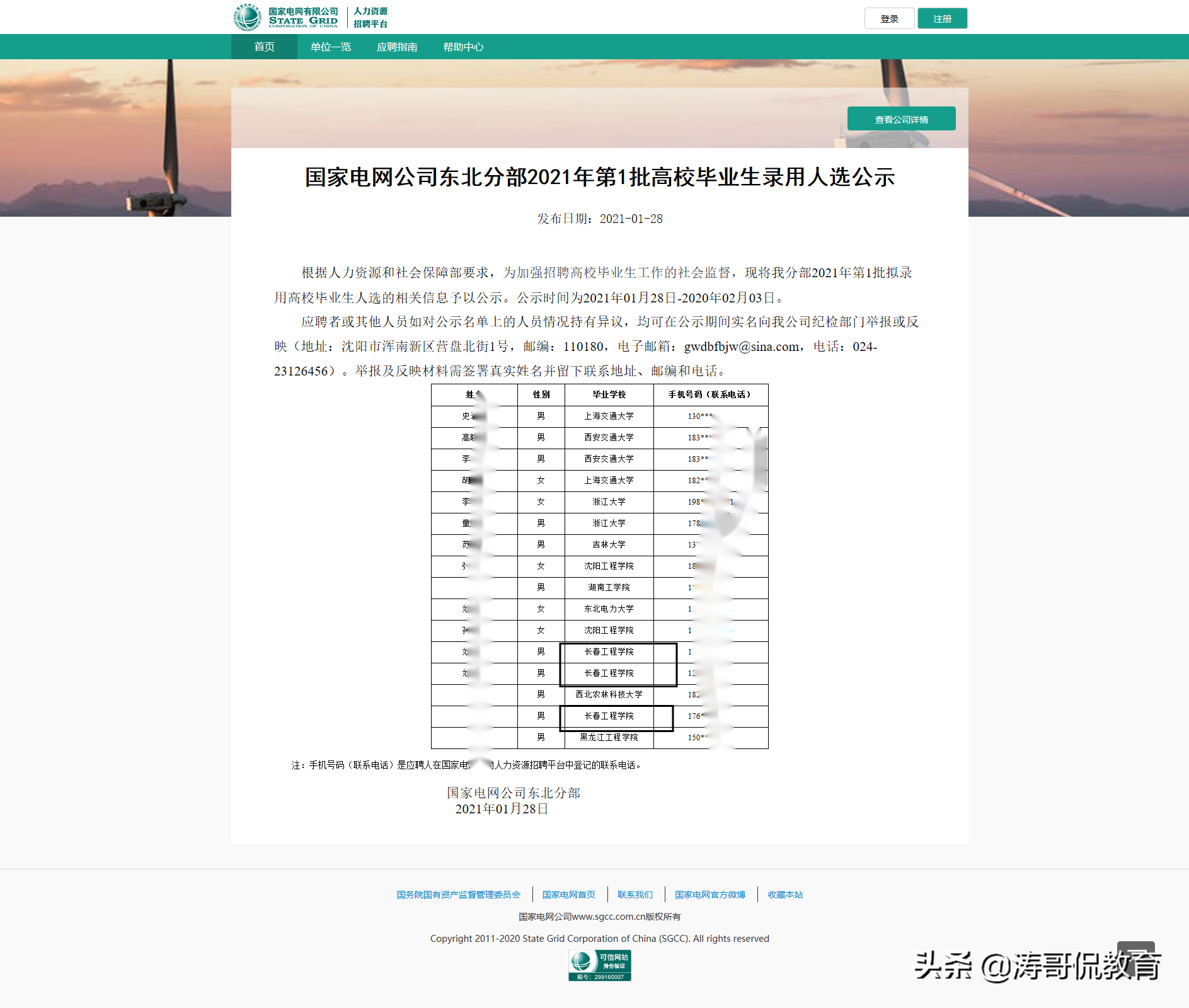Viewport: 1189px width, 1008px height.
Task: Select the 首页 navigation tab
Action: [x=263, y=46]
